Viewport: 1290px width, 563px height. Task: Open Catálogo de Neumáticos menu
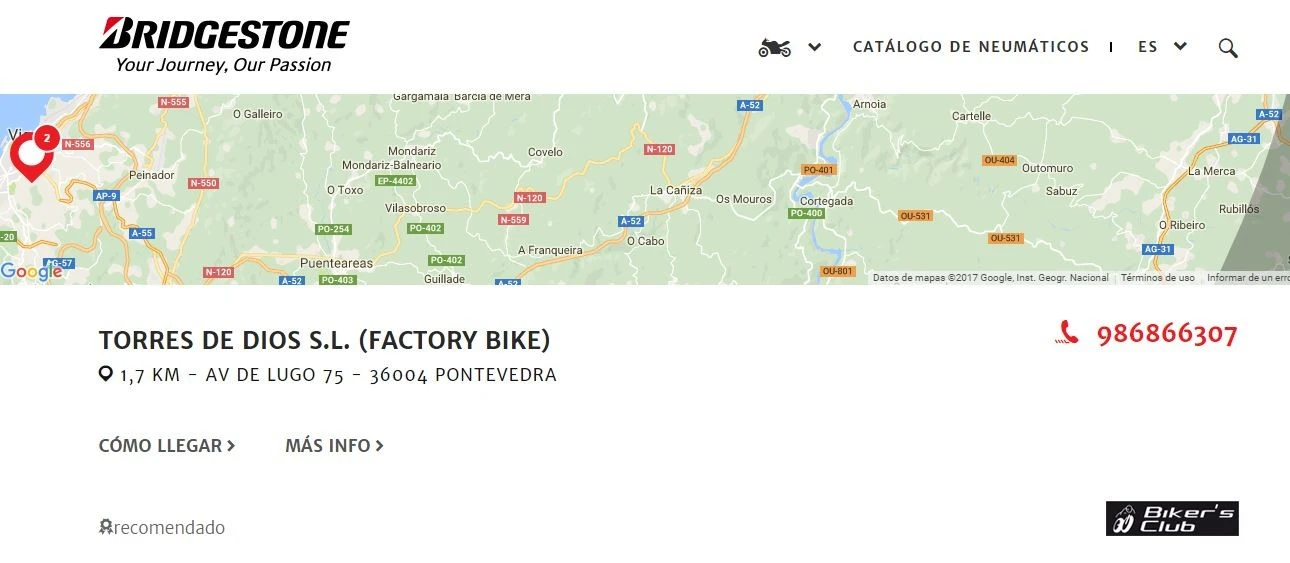coord(970,47)
